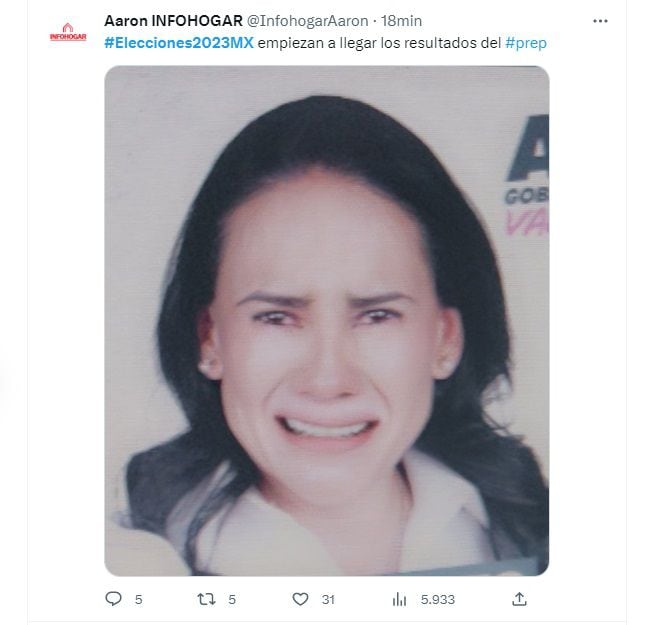Click the reply count of 5
647x625 pixels.
coord(139,599)
